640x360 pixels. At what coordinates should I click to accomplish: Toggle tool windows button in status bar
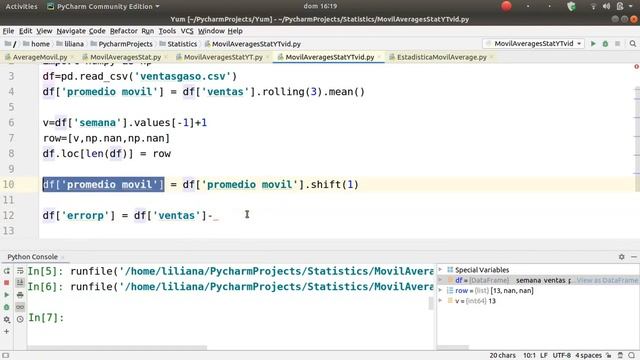(6, 356)
